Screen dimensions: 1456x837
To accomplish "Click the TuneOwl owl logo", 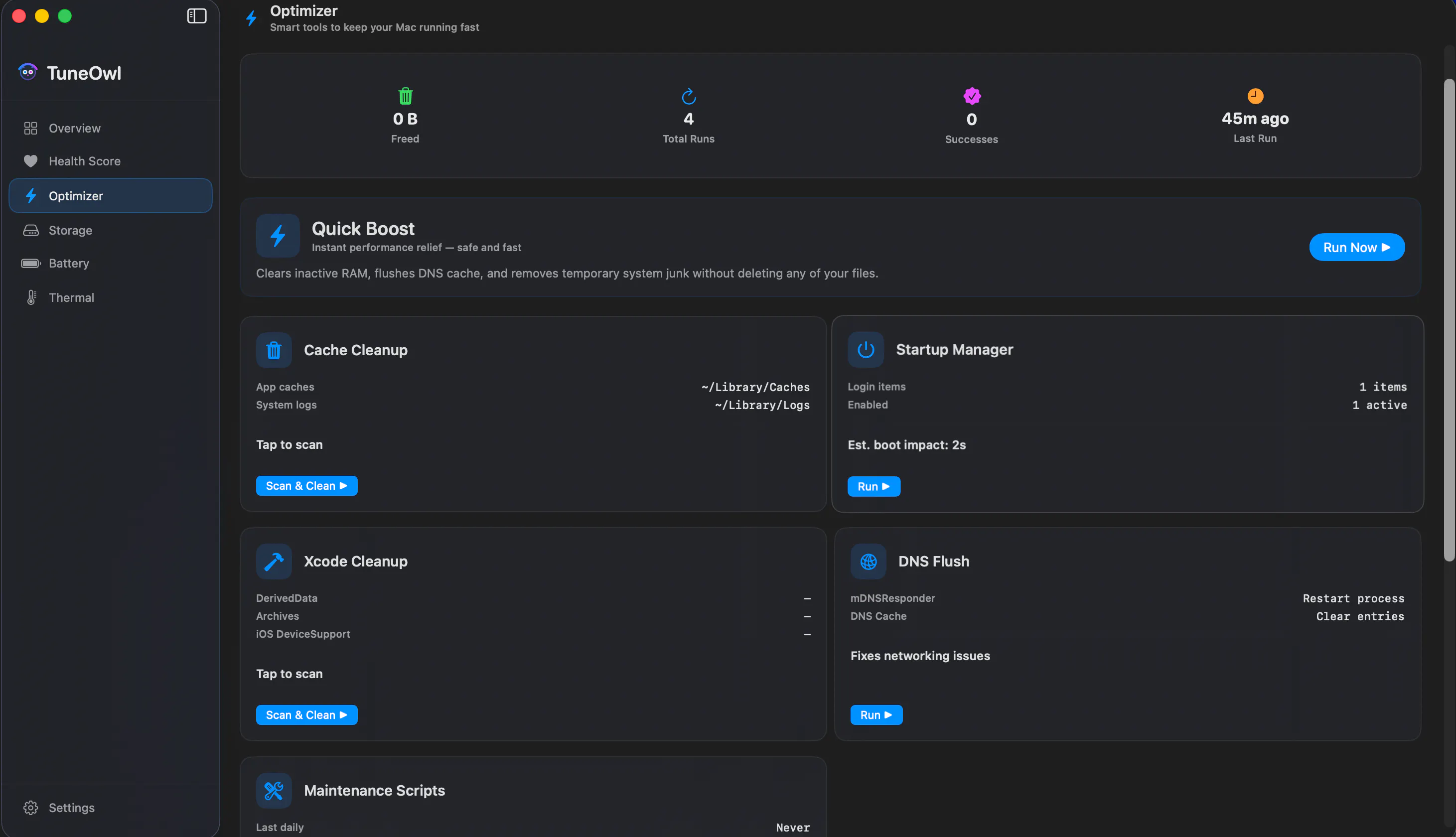I will click(27, 72).
